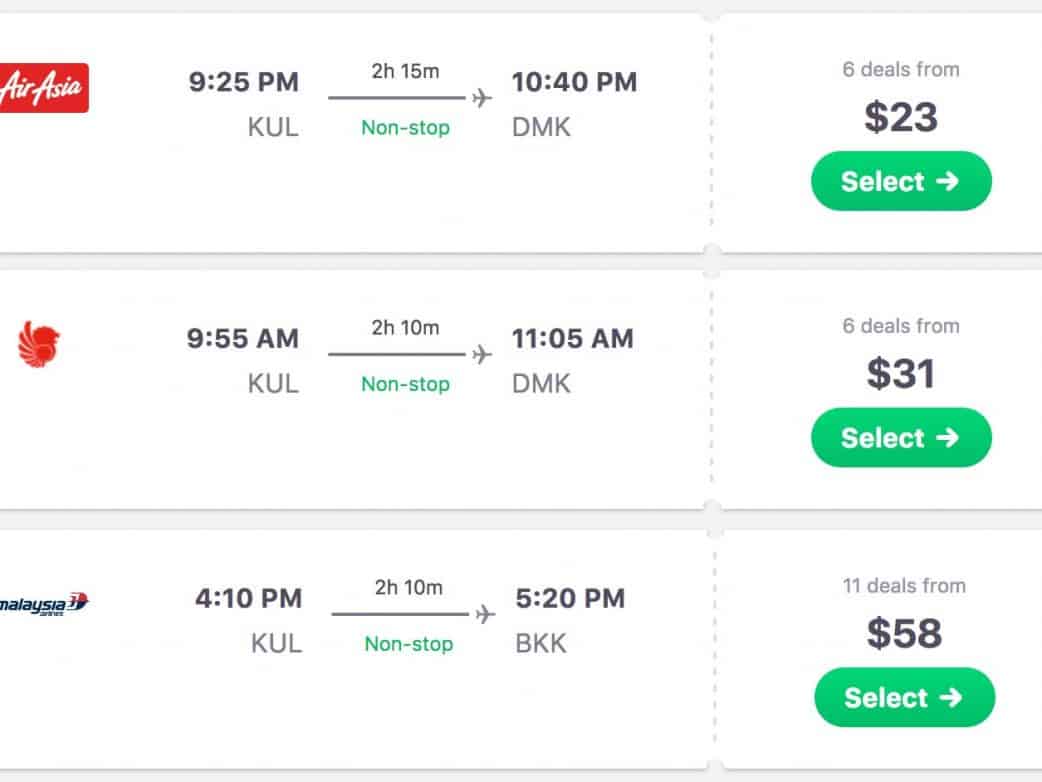Image resolution: width=1042 pixels, height=782 pixels.
Task: Click the 9:55 AM departure time
Action: click(243, 338)
